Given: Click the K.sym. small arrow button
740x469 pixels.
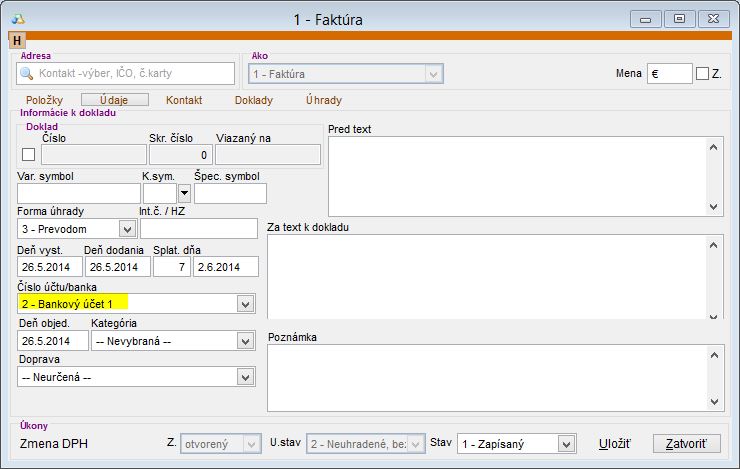Looking at the screenshot, I should [183, 194].
